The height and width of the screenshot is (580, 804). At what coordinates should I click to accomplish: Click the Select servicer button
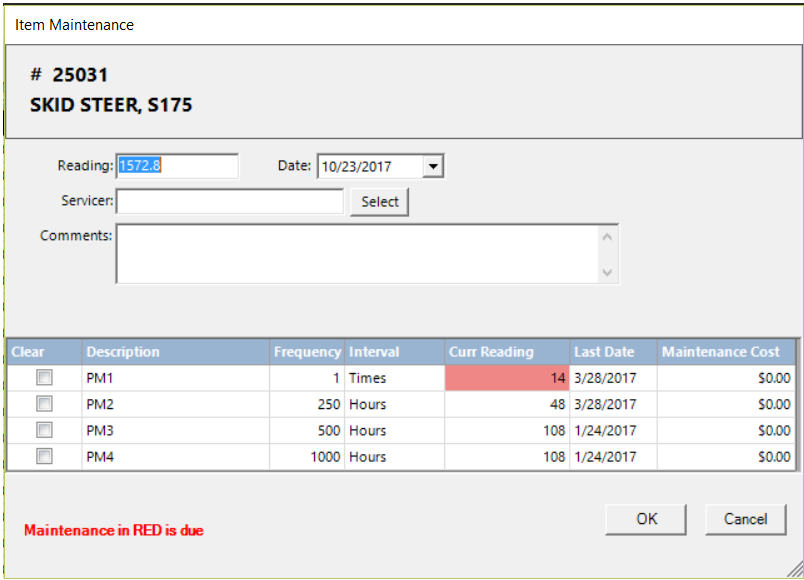click(x=379, y=202)
